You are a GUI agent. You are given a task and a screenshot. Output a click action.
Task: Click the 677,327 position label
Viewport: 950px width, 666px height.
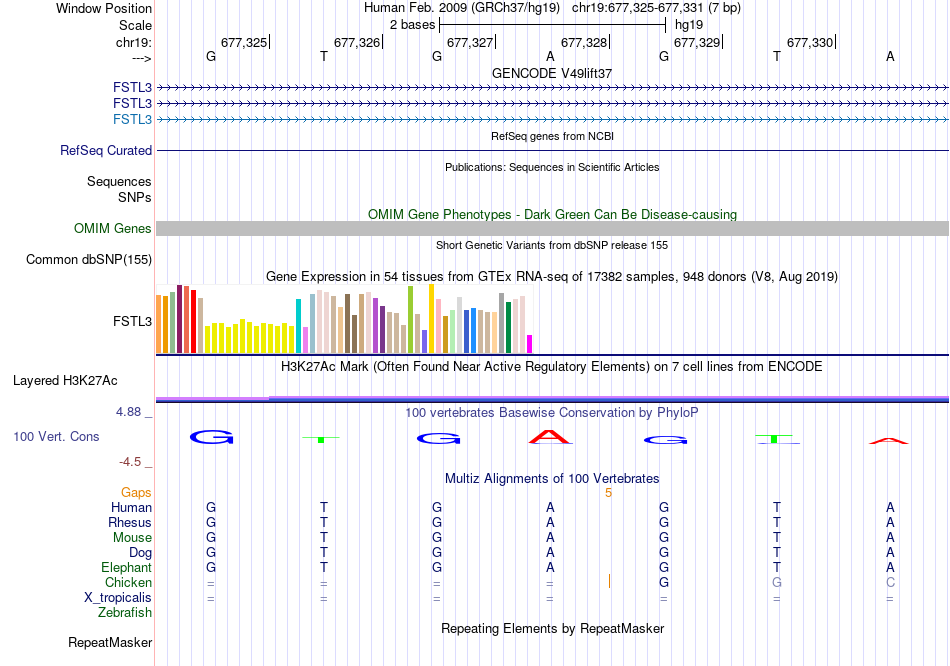tap(470, 42)
